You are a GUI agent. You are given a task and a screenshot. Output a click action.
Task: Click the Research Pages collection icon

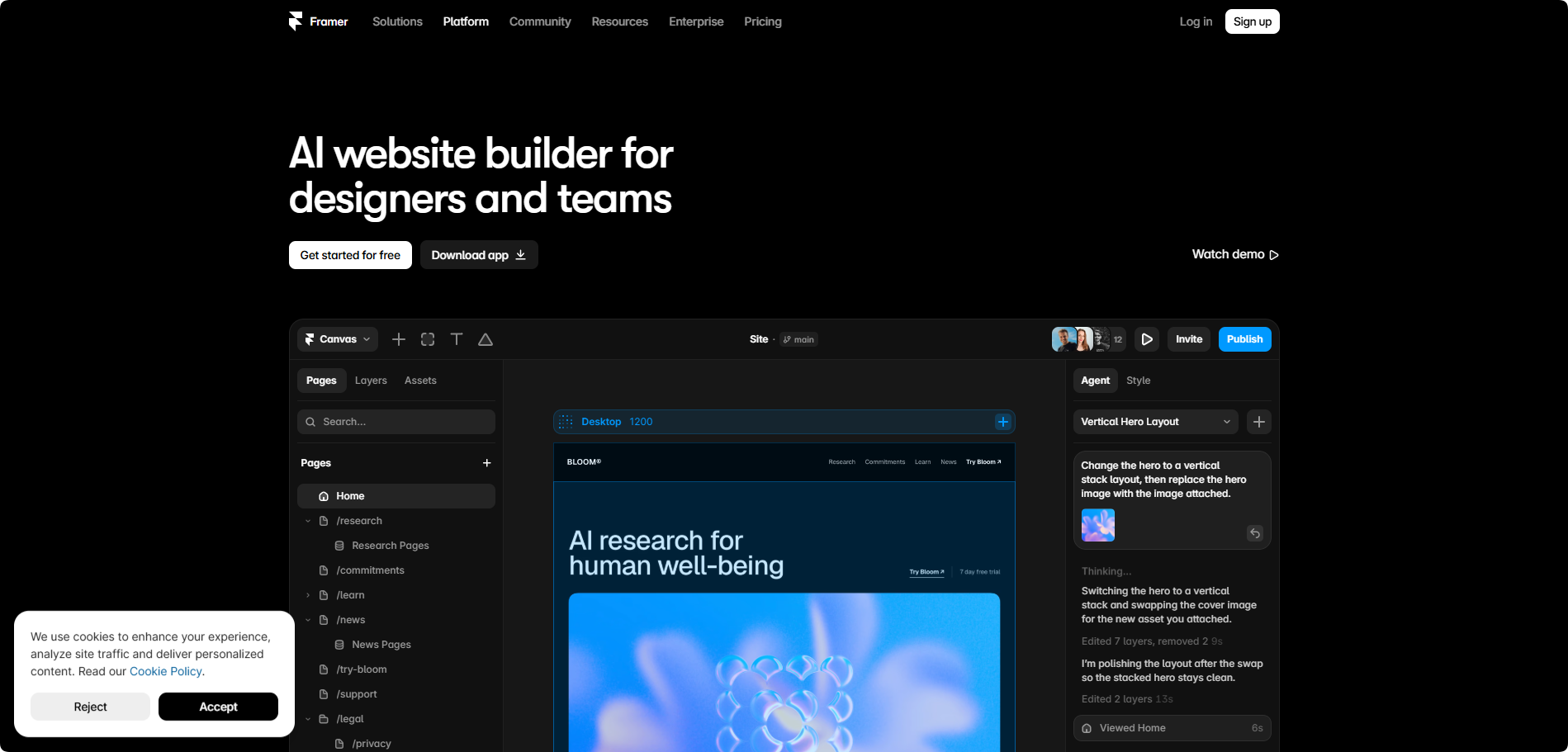339,546
